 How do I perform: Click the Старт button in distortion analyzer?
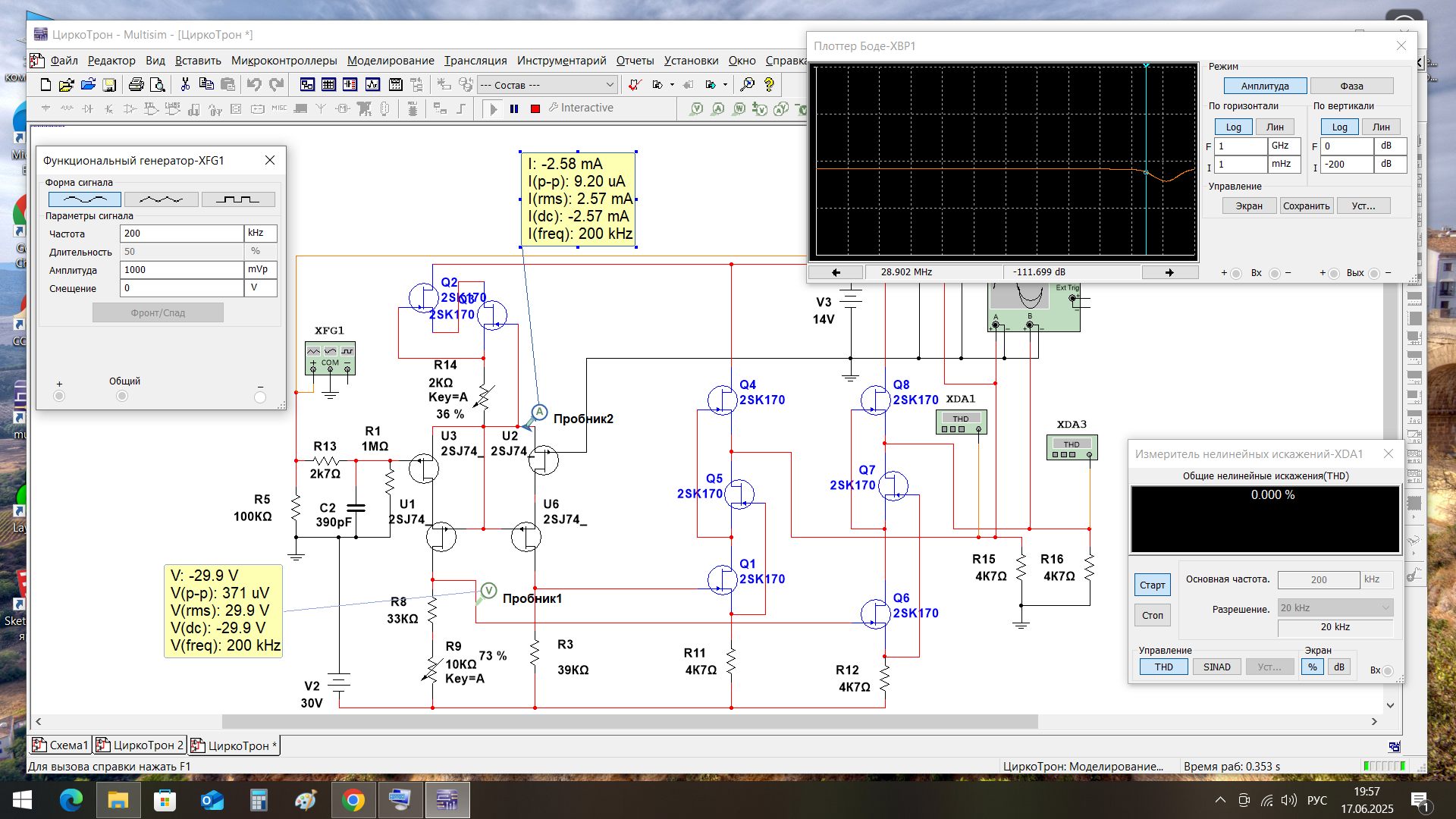pyautogui.click(x=1152, y=585)
